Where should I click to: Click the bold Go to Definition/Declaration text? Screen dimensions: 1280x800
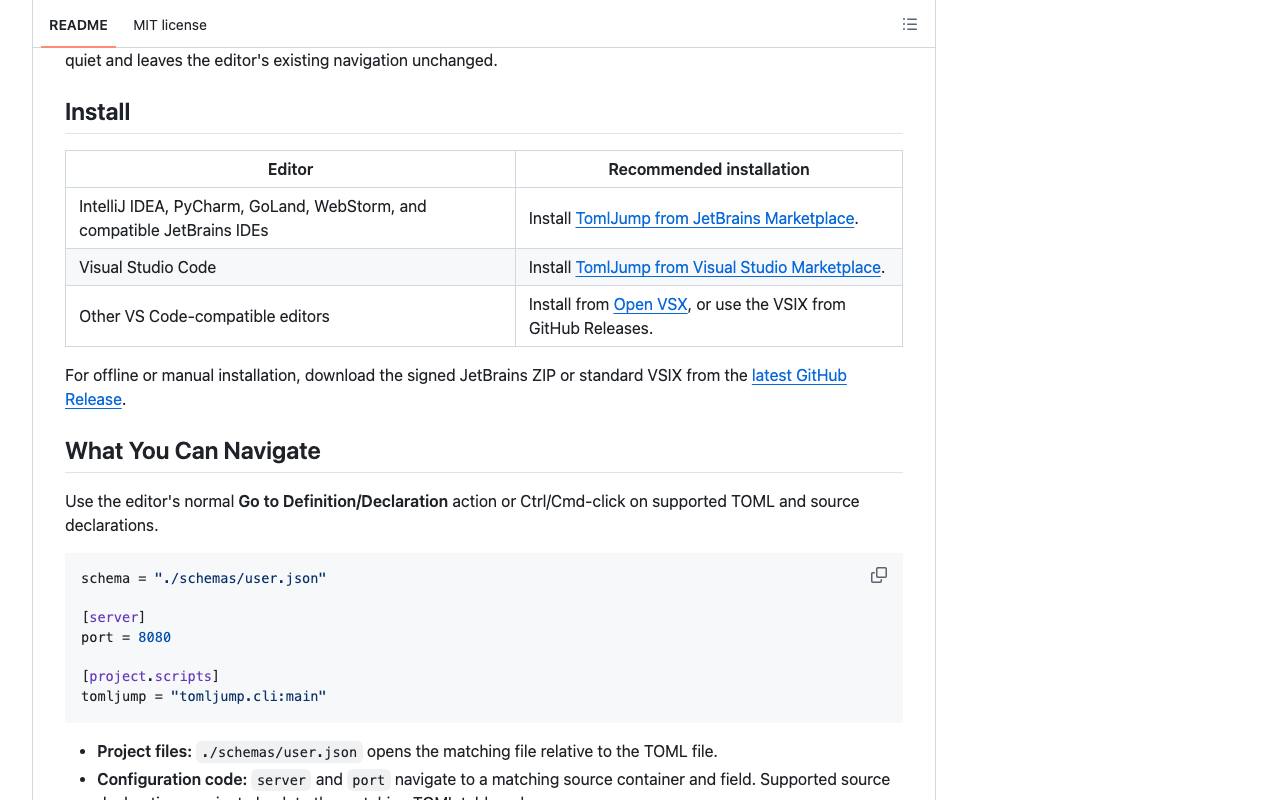[343, 501]
